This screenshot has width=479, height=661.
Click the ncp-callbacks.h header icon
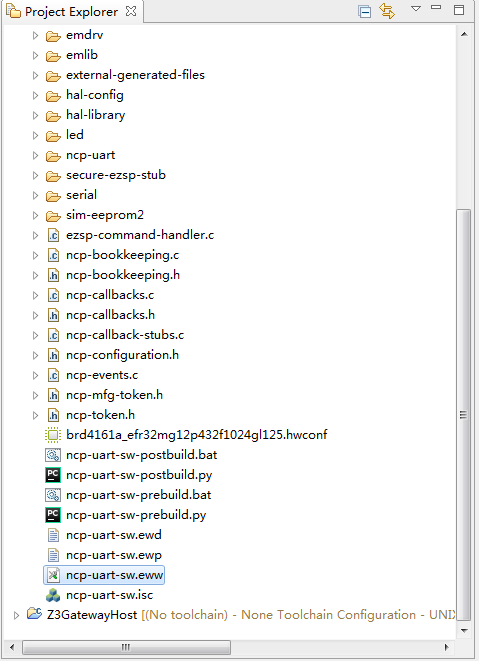53,315
